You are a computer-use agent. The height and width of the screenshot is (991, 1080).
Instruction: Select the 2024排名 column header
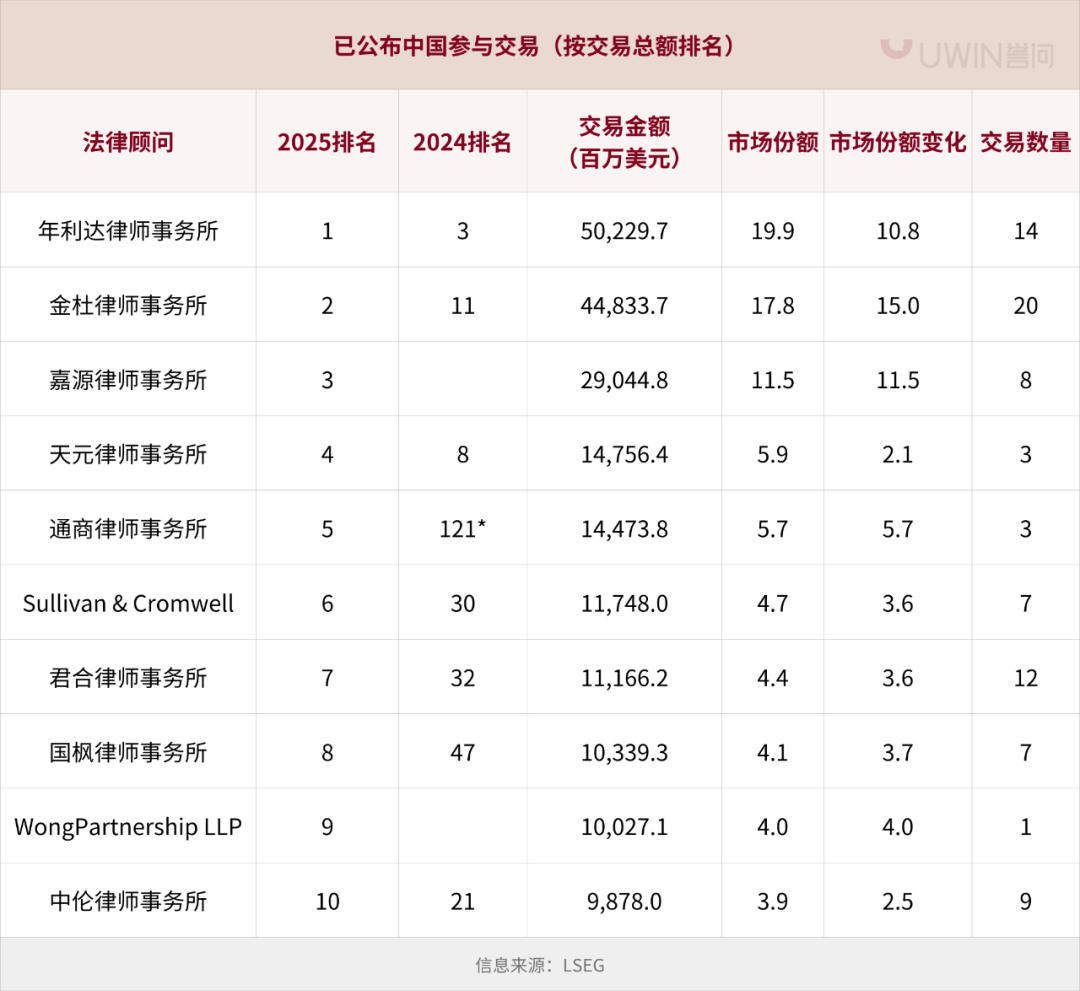click(x=462, y=142)
